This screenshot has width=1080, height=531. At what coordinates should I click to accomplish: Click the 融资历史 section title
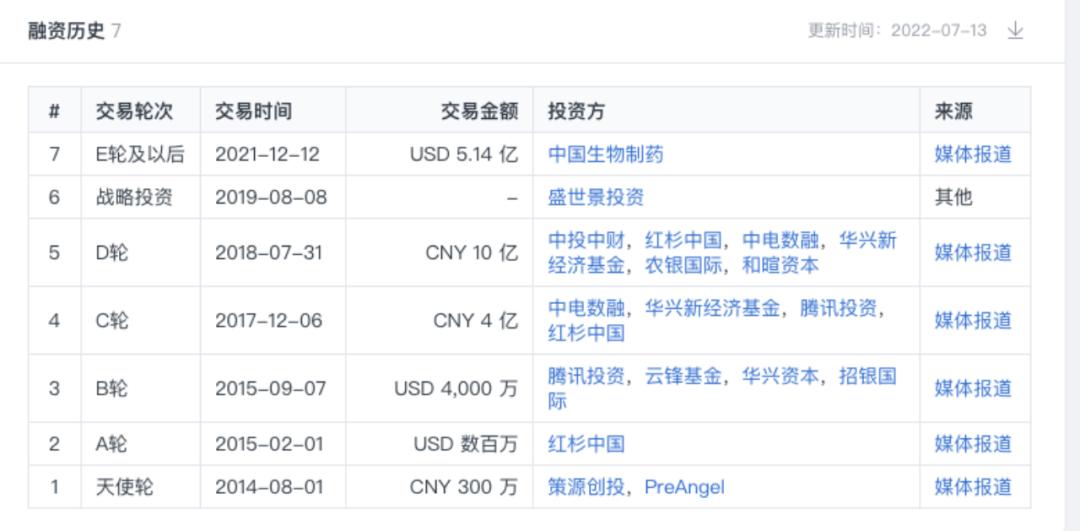click(66, 31)
